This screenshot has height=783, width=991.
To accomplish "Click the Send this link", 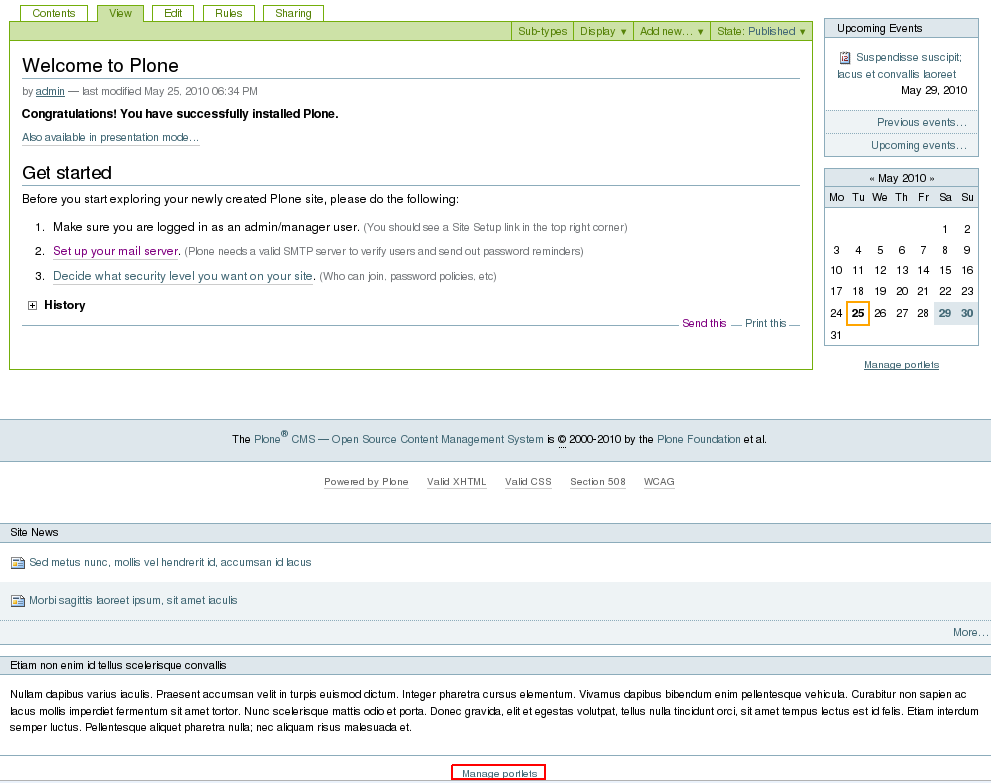I will [704, 323].
